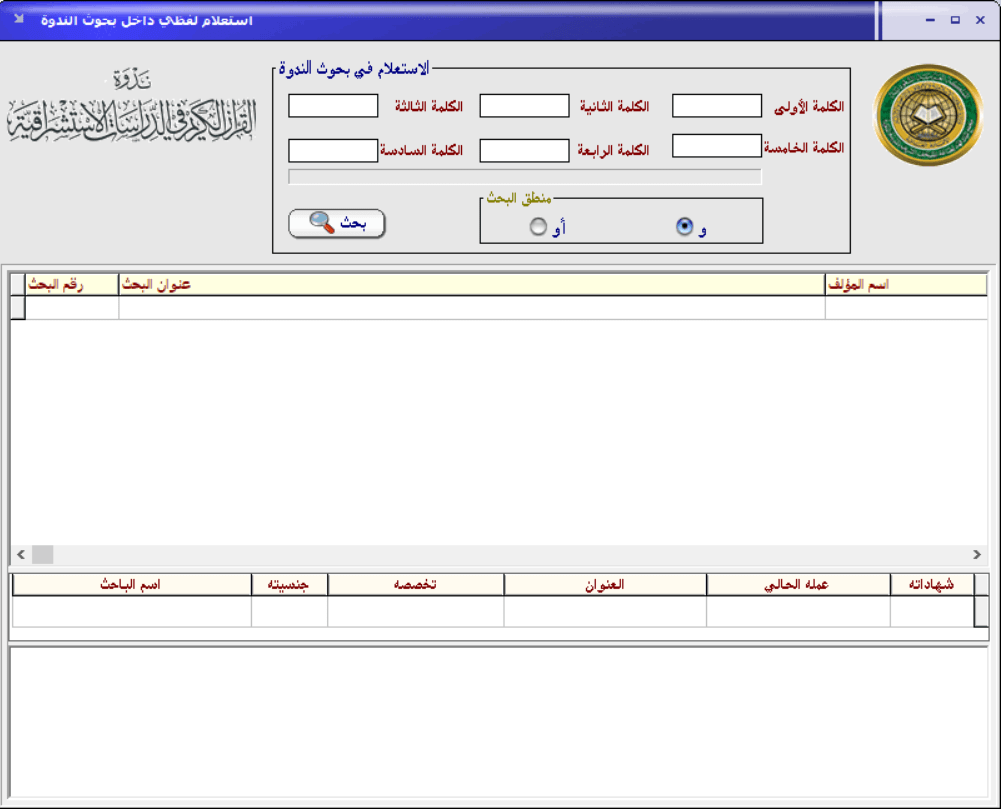Click the عمله الحالي column header
Screen dimensions: 1001x809
click(798, 584)
